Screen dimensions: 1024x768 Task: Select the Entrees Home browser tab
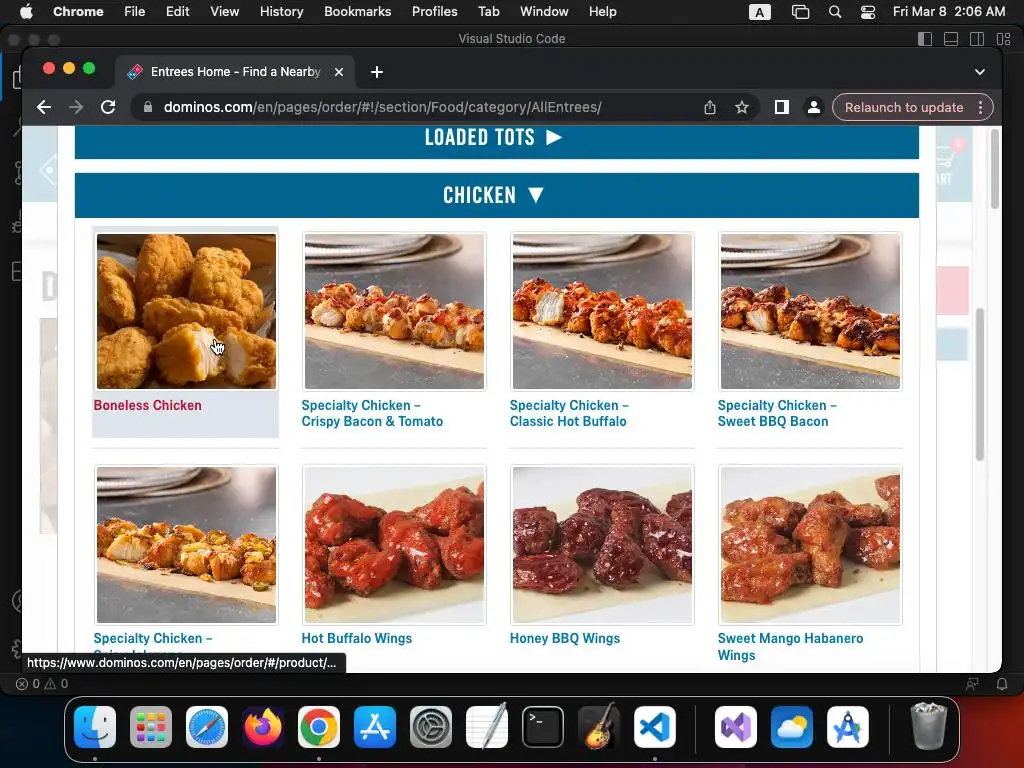point(235,72)
